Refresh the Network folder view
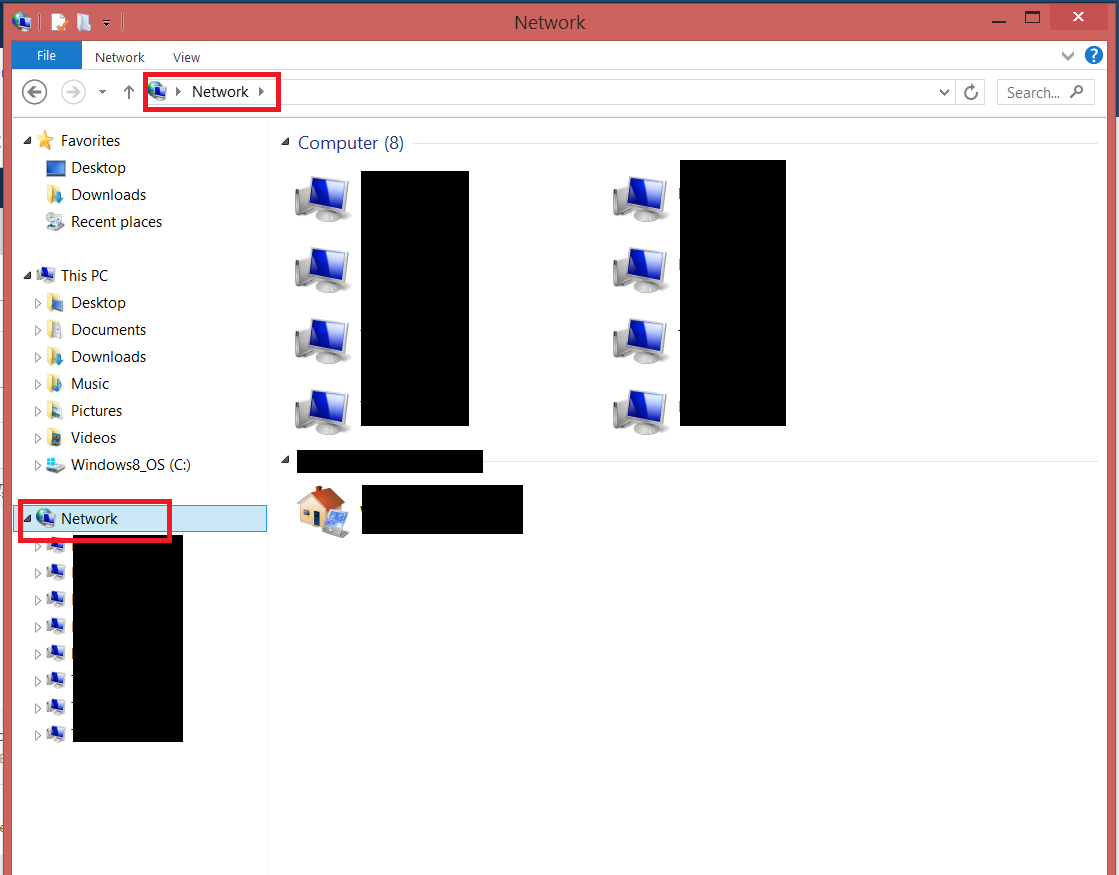Screen dimensions: 1119x875 coord(970,92)
